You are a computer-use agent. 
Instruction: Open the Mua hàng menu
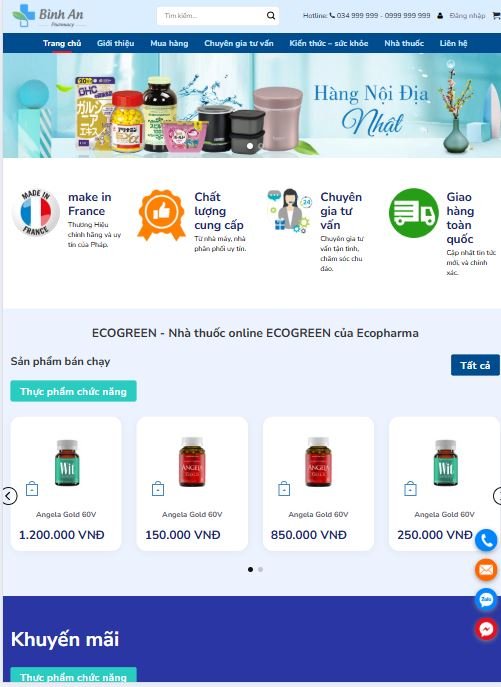(169, 43)
